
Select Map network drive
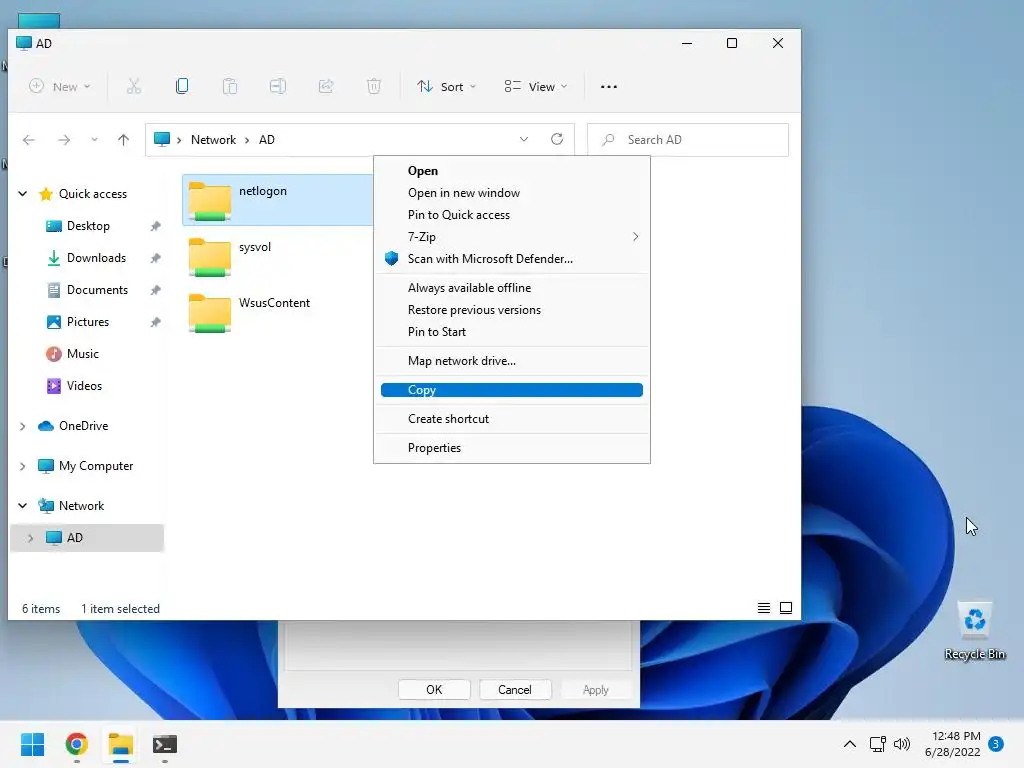[512, 360]
